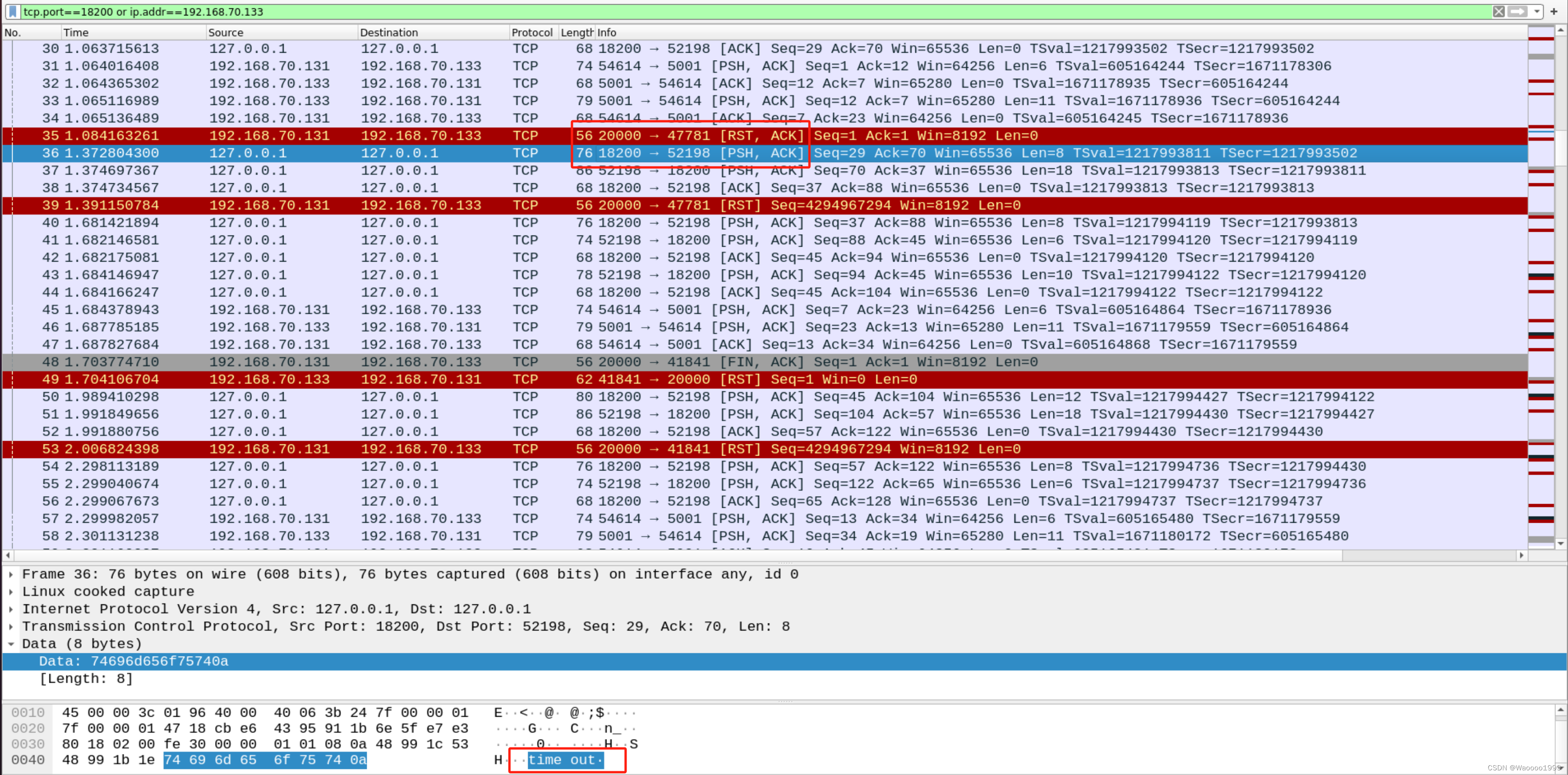Select packet 46 at time 1.687785185
This screenshot has height=775, width=1568.
coord(765,327)
